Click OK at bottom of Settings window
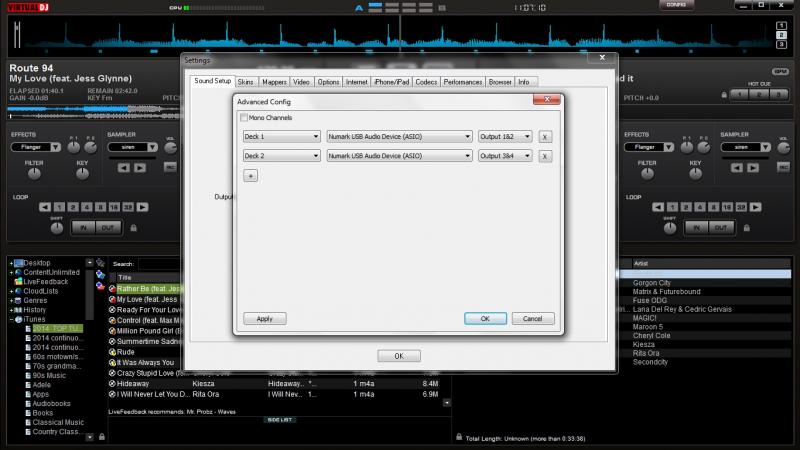800x450 pixels. 399,356
